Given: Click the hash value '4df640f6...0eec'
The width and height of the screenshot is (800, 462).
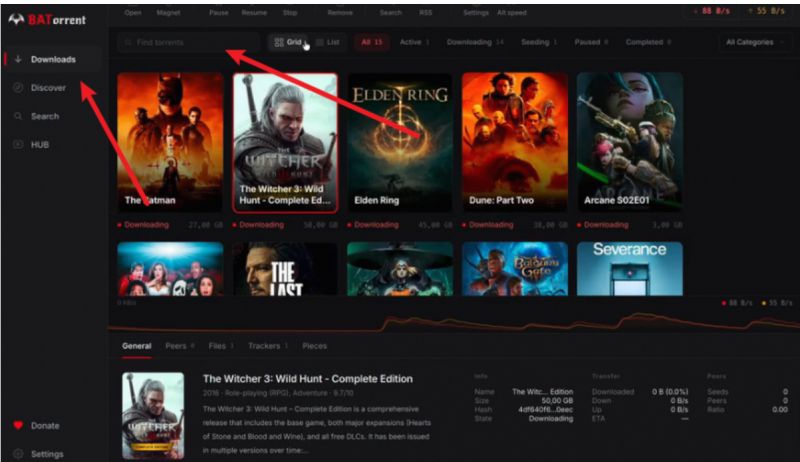Looking at the screenshot, I should pos(545,409).
